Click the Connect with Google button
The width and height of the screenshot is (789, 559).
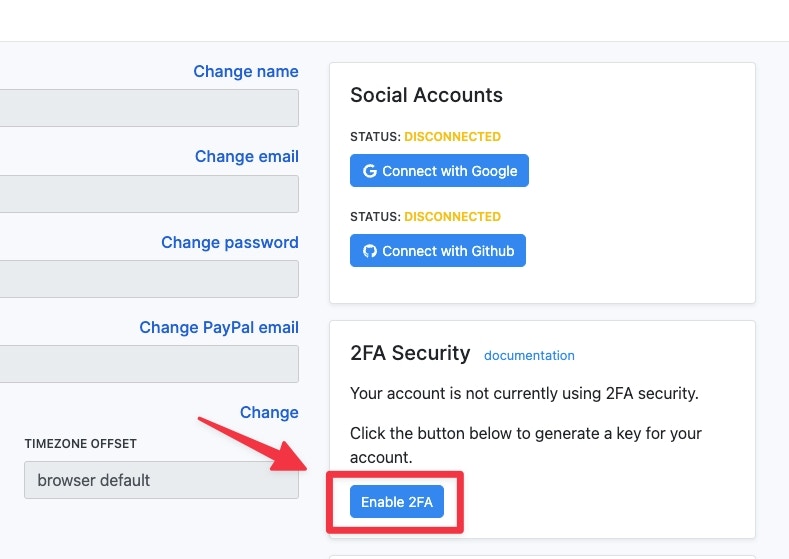(439, 171)
